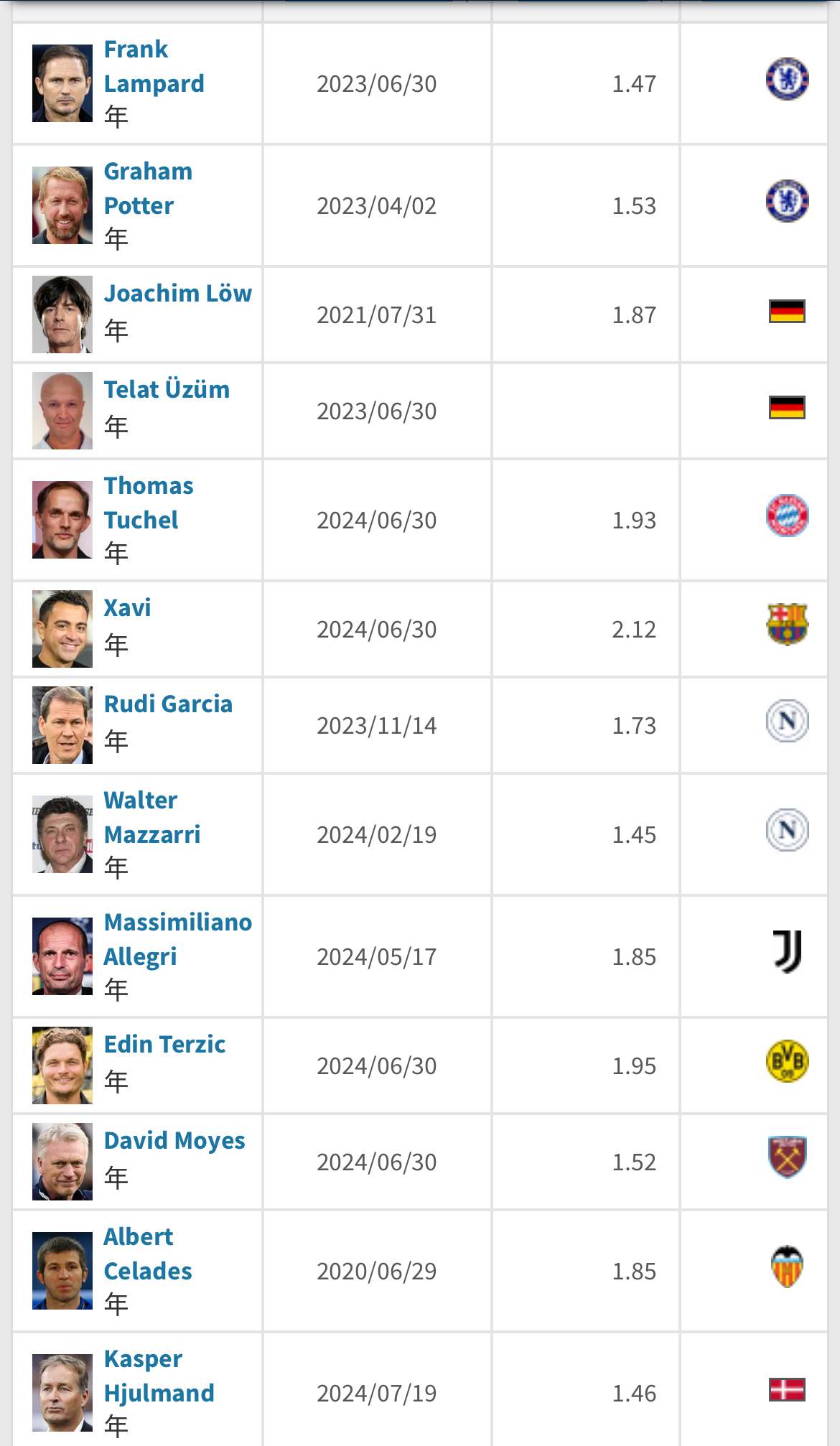The height and width of the screenshot is (1446, 840).
Task: Select the Walter Mazzarri name link
Action: 151,817
